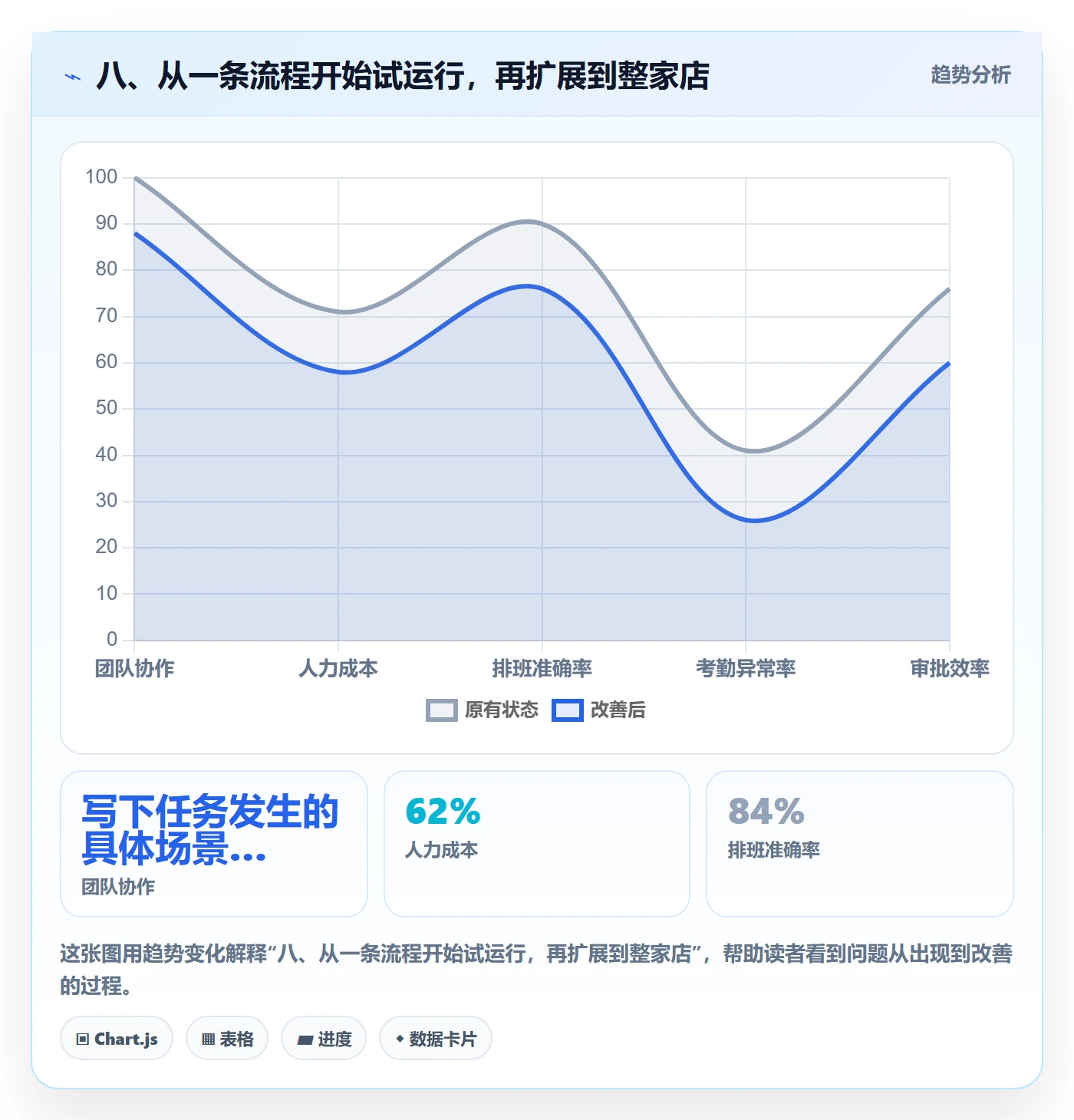
Task: Click the 审批效率 x-axis label
Action: click(x=950, y=668)
